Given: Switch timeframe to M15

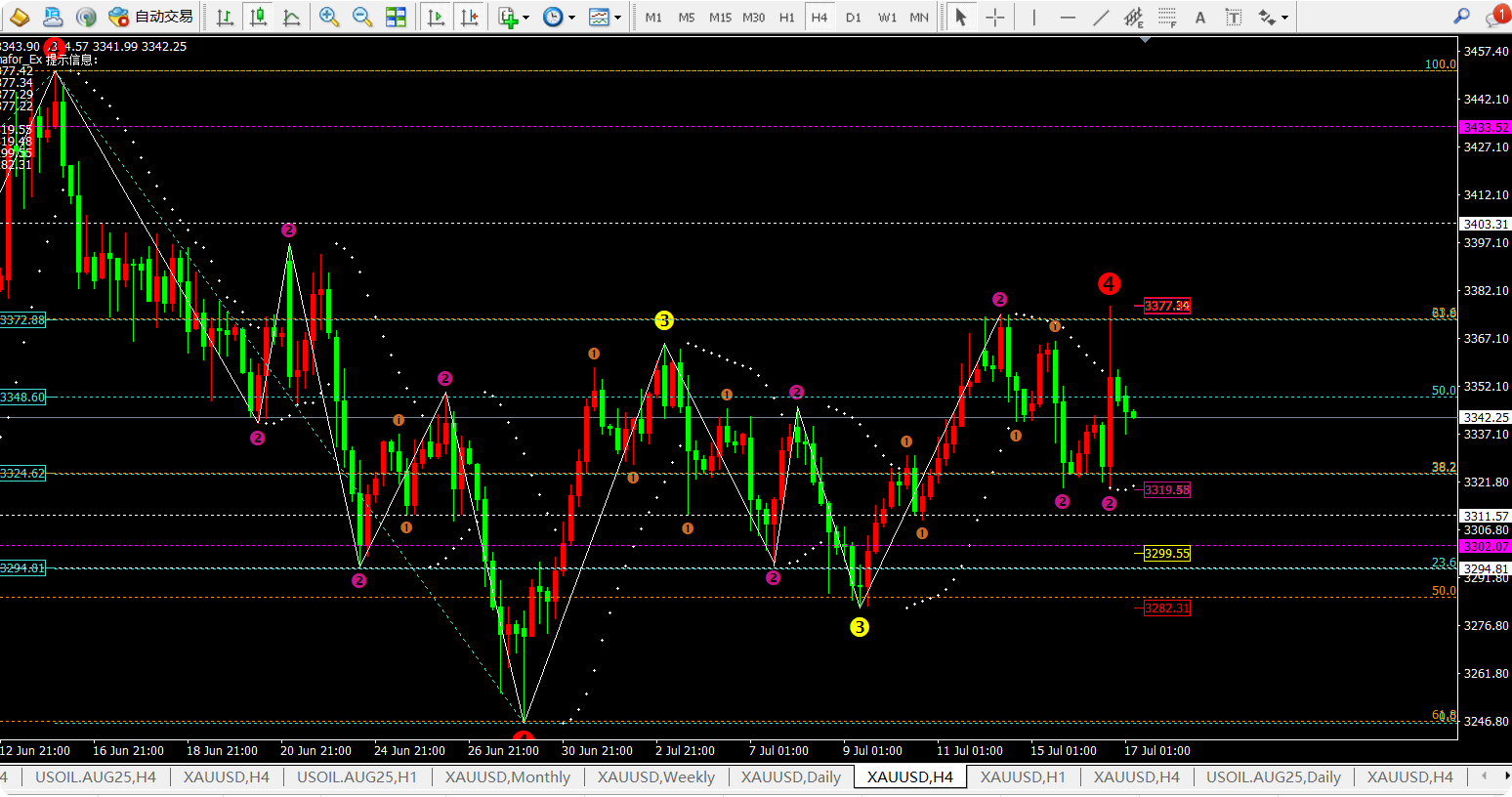Looking at the screenshot, I should coord(720,17).
